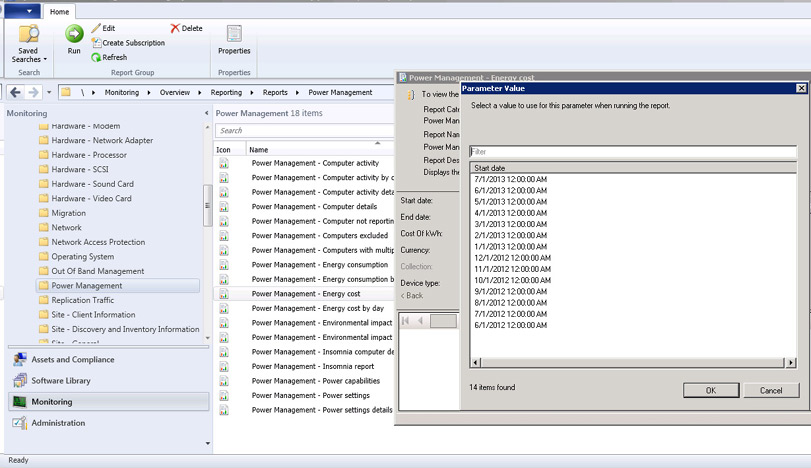Click the Assets and Compliance workspace icon

pos(20,359)
